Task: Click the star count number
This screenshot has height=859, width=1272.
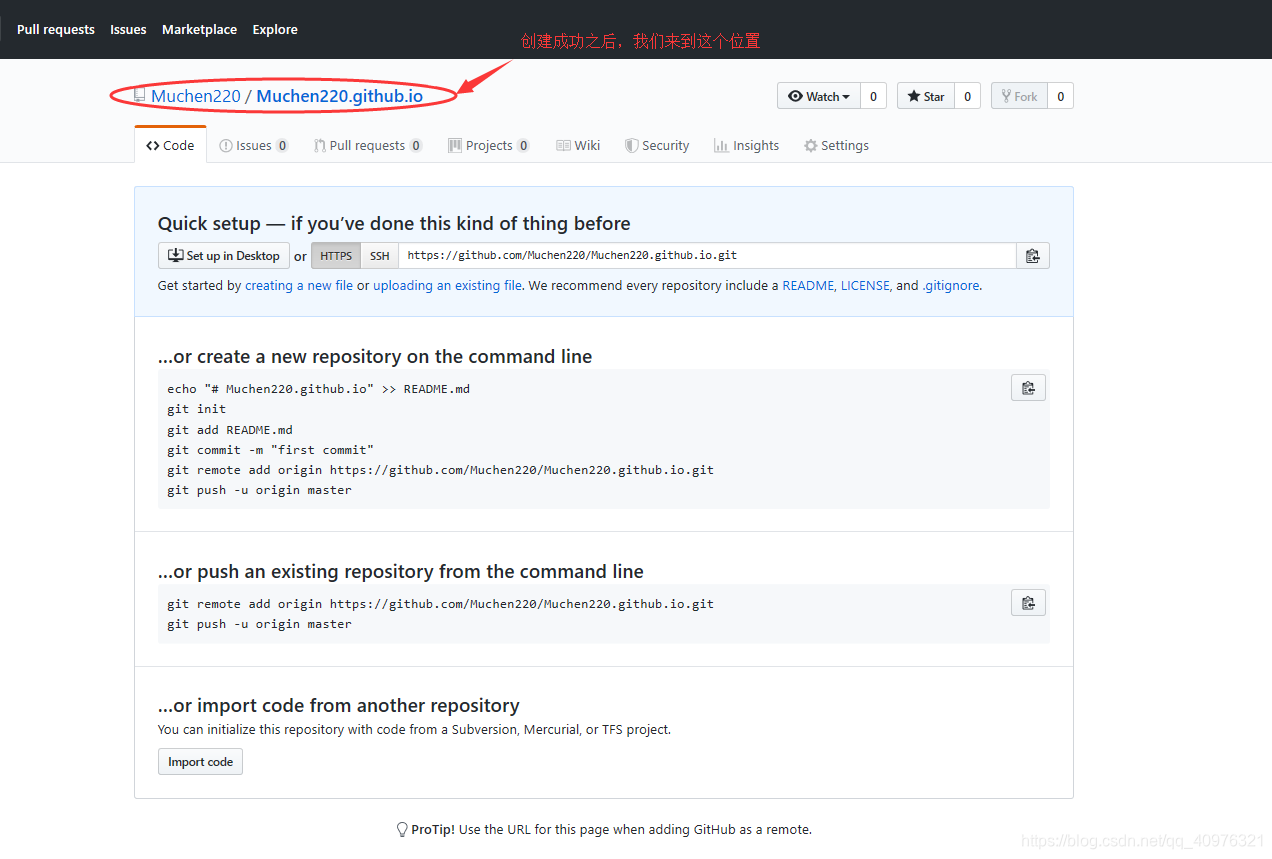Action: (x=967, y=96)
